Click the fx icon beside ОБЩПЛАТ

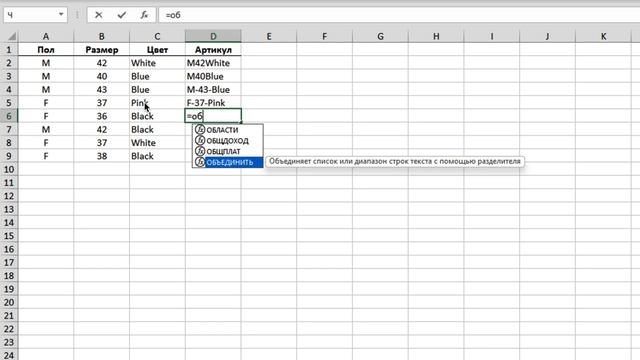pos(200,151)
